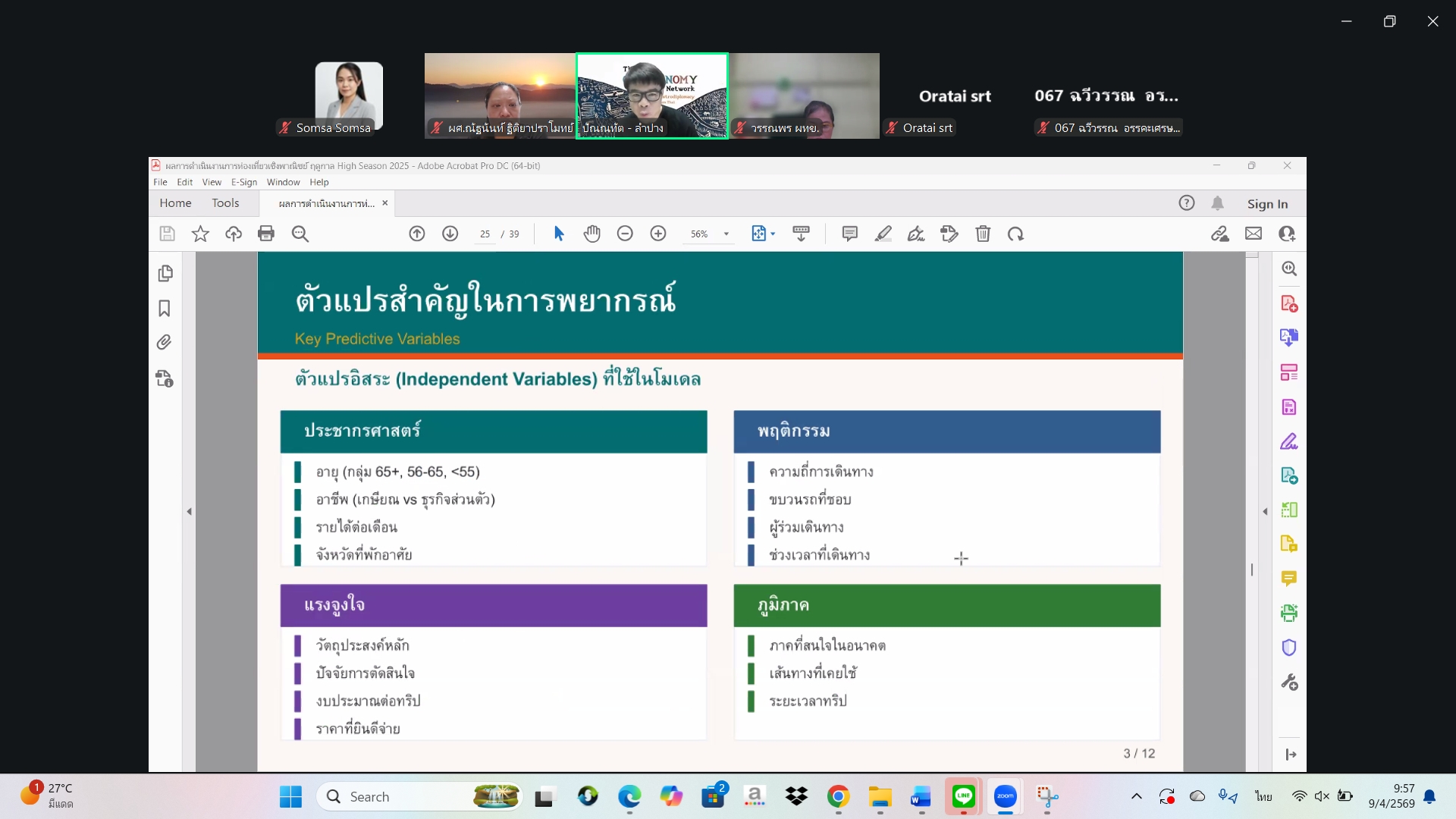Open the Bookmarks panel icon
The height and width of the screenshot is (819, 1456).
coord(165,309)
